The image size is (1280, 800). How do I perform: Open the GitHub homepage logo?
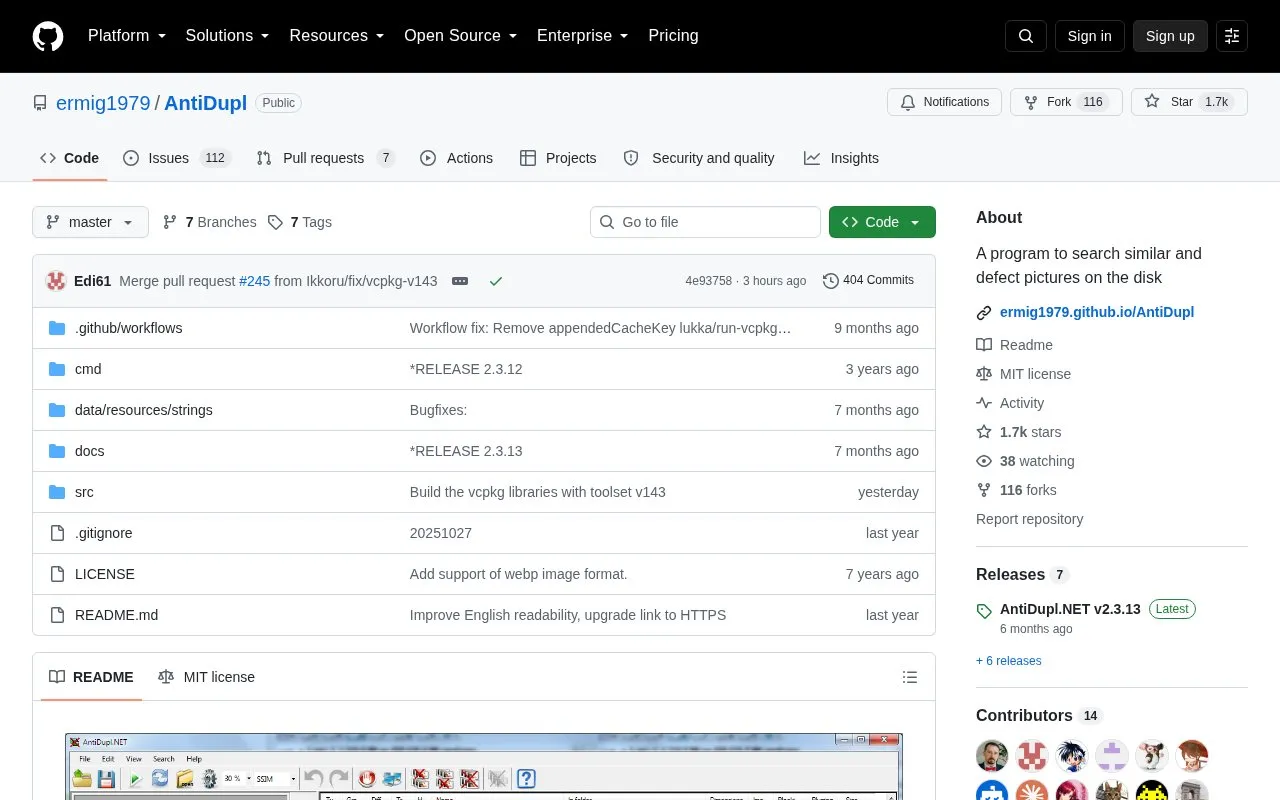click(x=48, y=36)
